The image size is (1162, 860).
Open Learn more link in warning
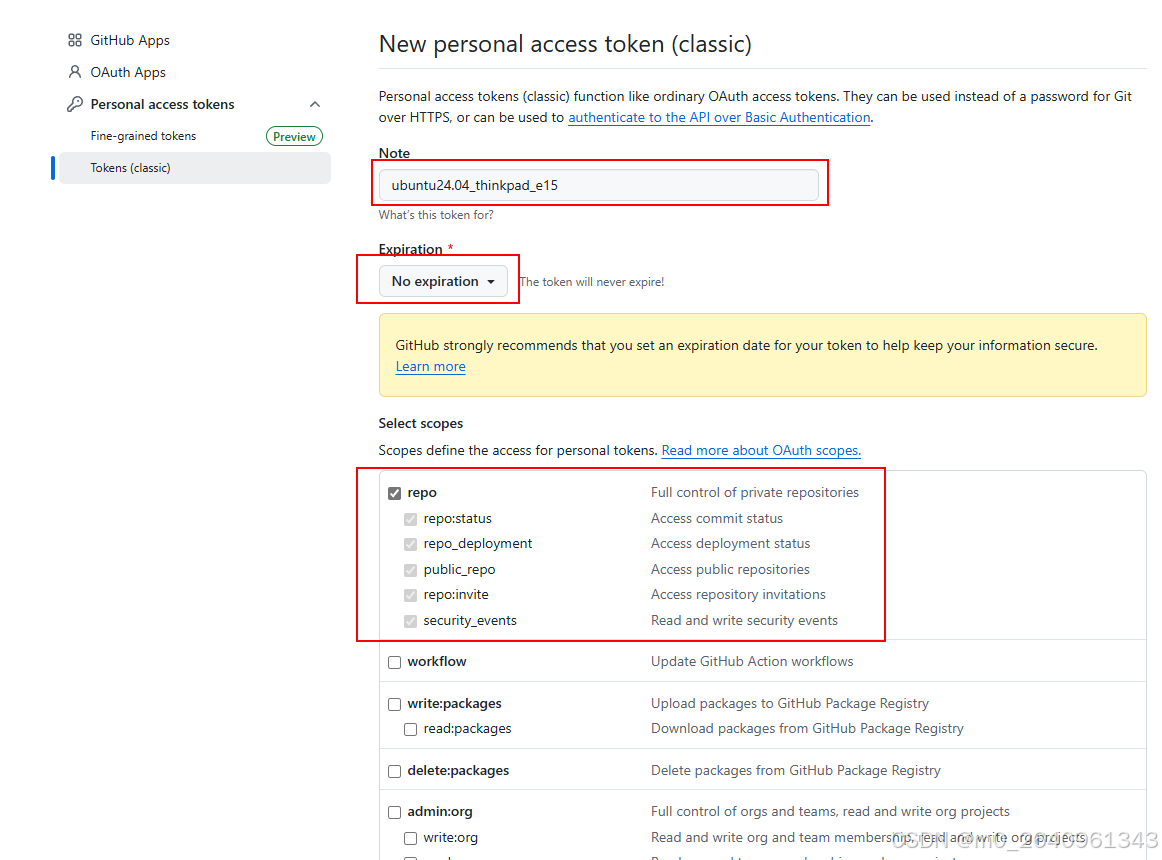(431, 366)
